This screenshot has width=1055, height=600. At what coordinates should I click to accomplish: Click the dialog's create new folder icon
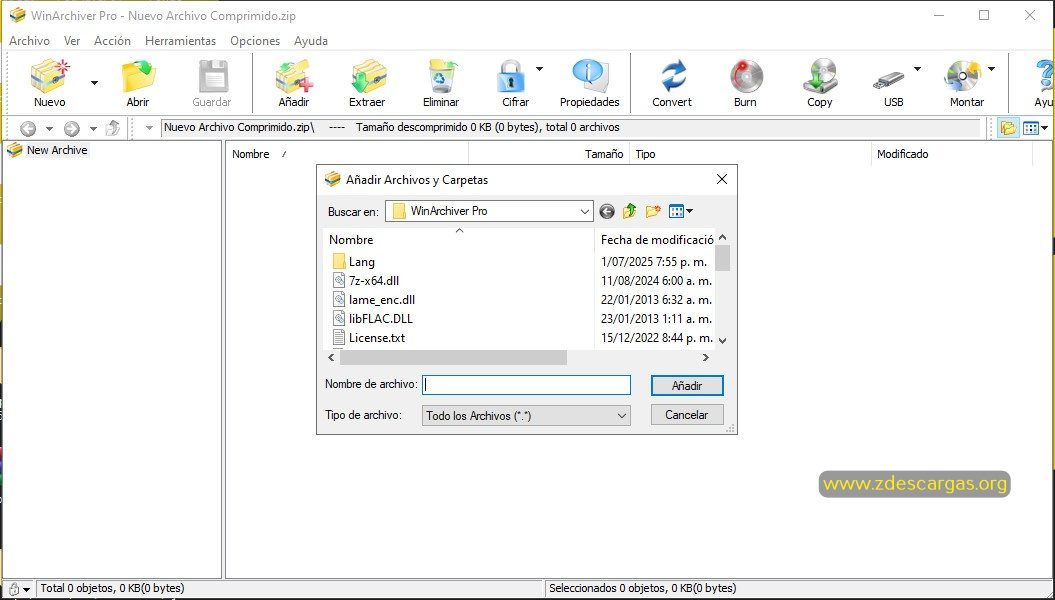[653, 211]
